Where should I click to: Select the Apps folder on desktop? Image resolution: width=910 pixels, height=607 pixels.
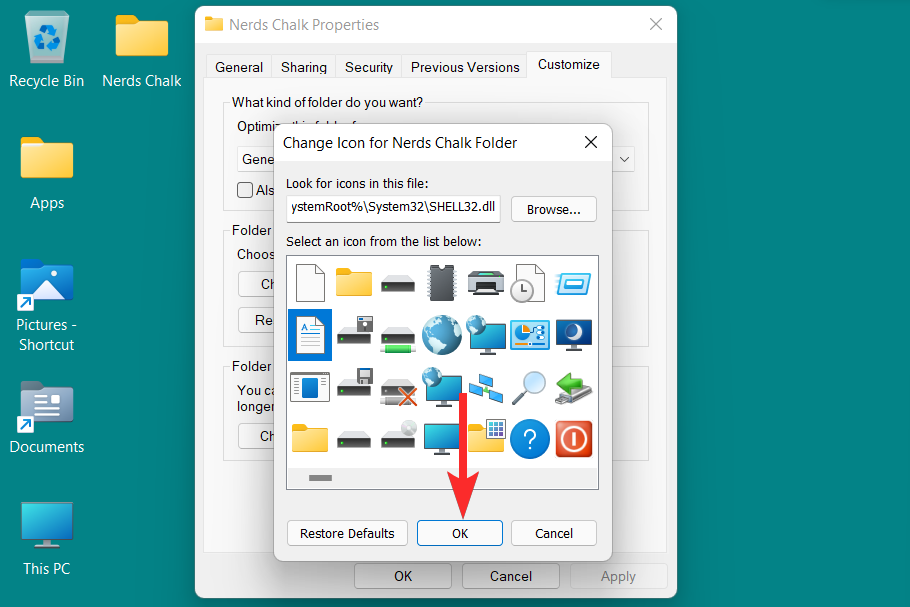coord(47,174)
